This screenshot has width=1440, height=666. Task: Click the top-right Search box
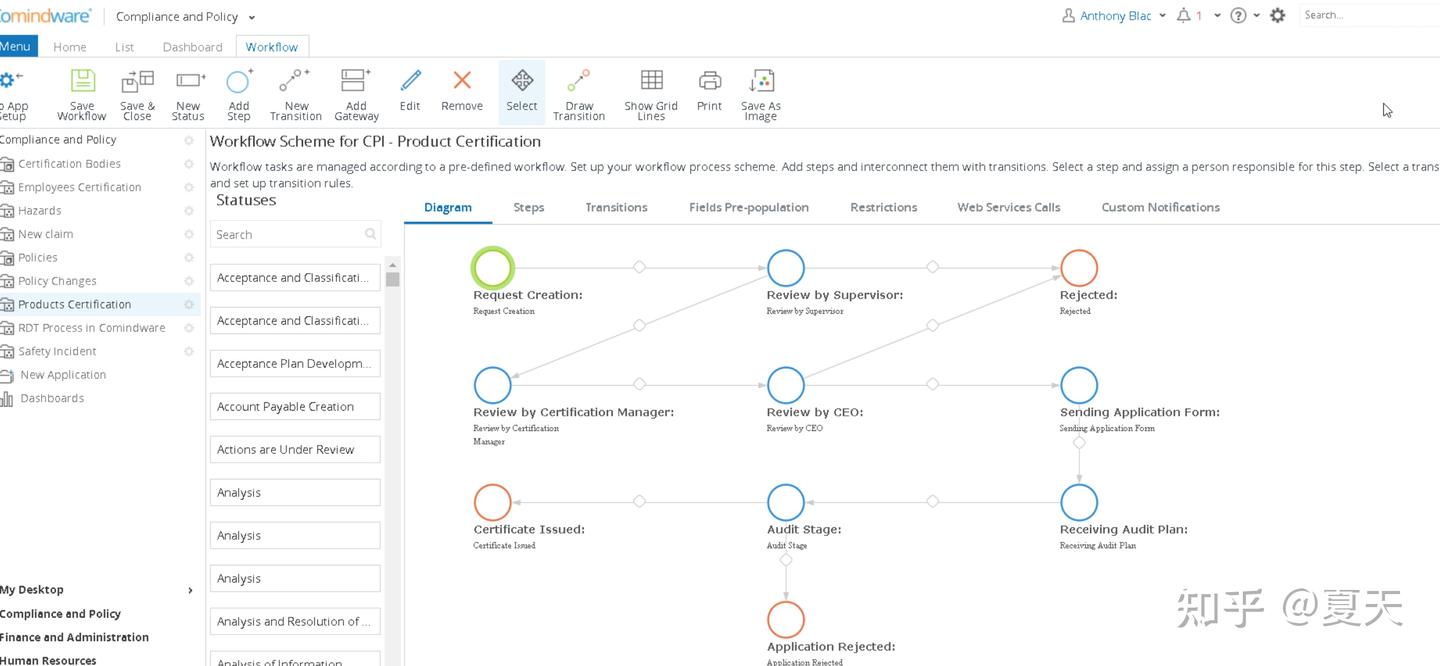1369,15
